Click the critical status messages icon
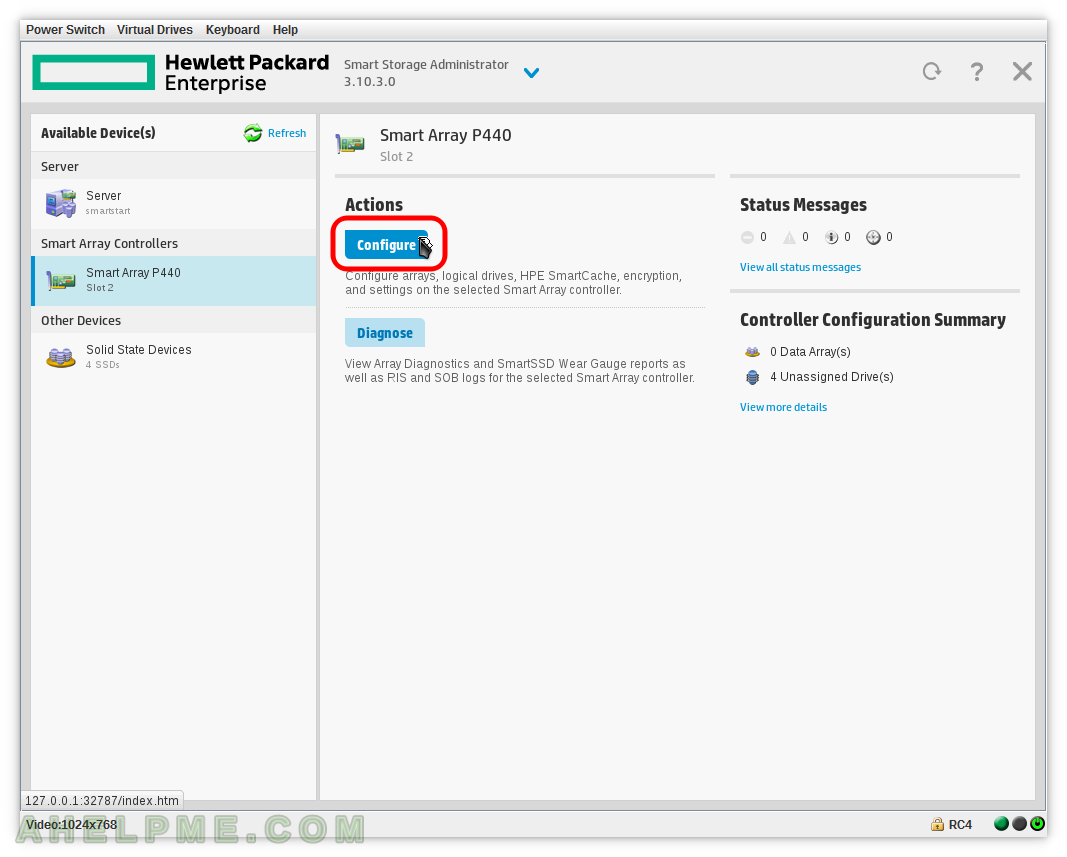Screen dimensions: 1067x857 [x=747, y=237]
